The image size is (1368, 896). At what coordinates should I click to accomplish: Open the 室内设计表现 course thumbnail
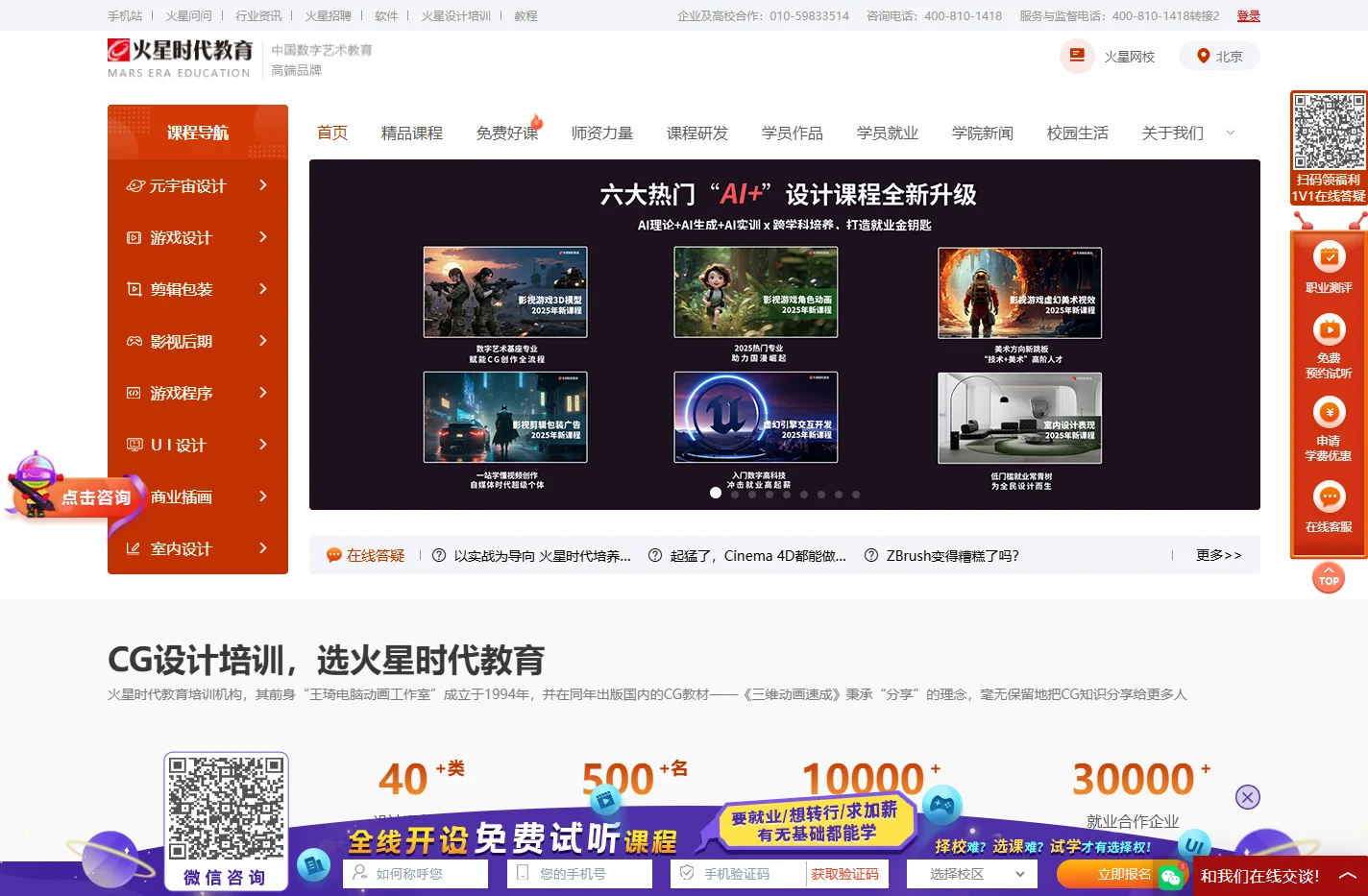[1020, 418]
